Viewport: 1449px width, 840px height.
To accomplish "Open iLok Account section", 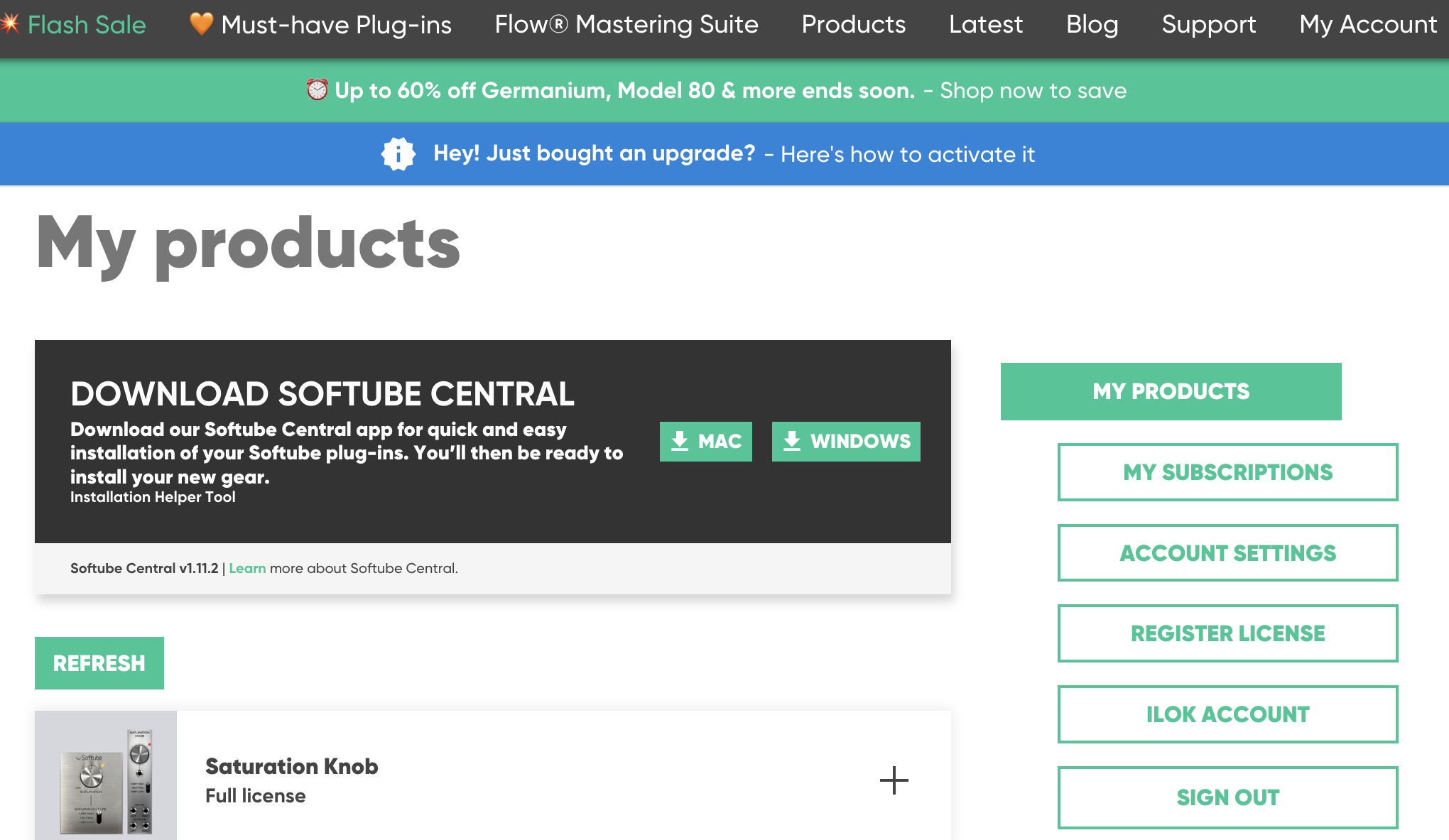I will [1227, 714].
